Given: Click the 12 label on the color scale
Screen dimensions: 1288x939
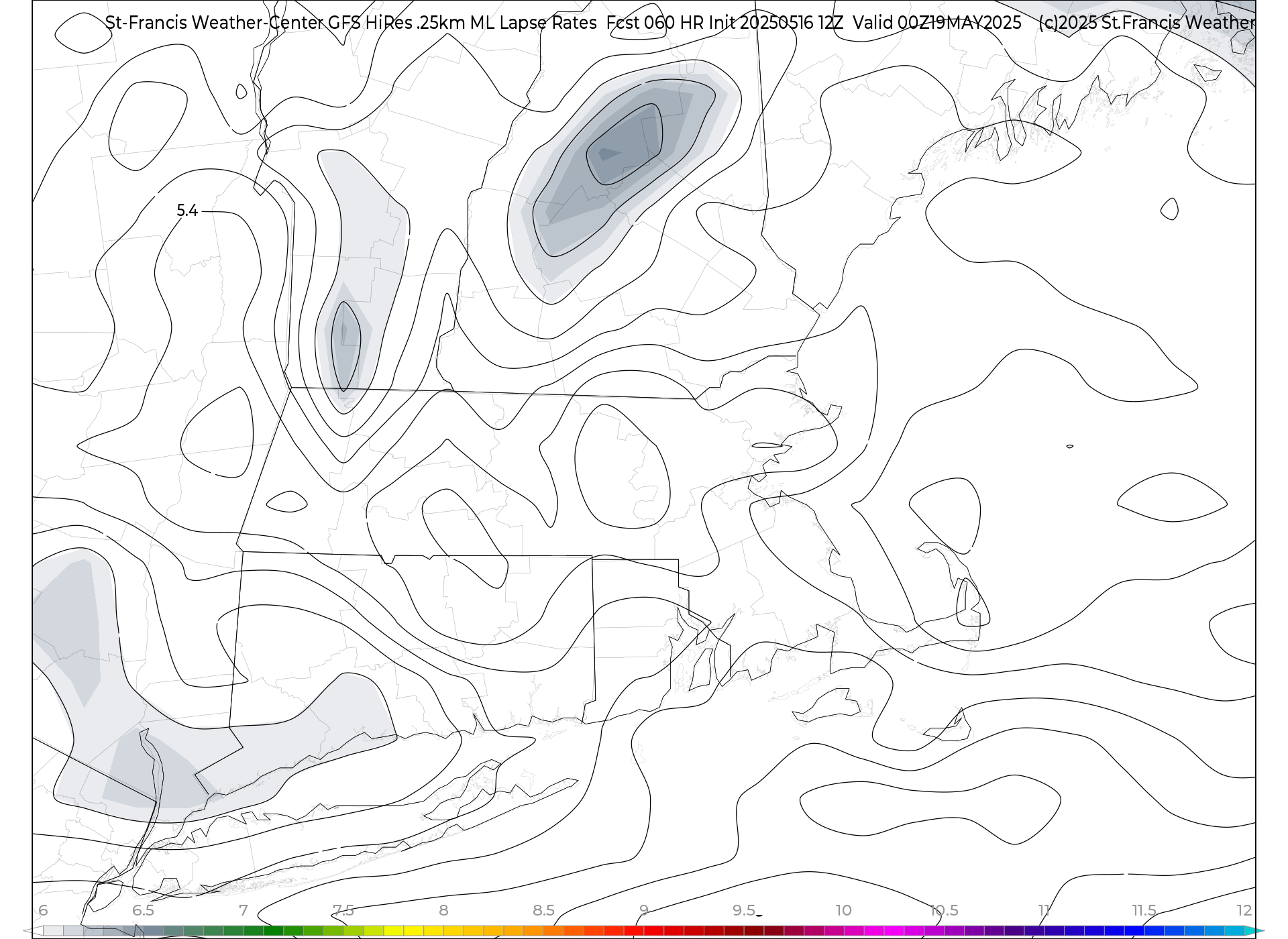Looking at the screenshot, I should [1244, 911].
